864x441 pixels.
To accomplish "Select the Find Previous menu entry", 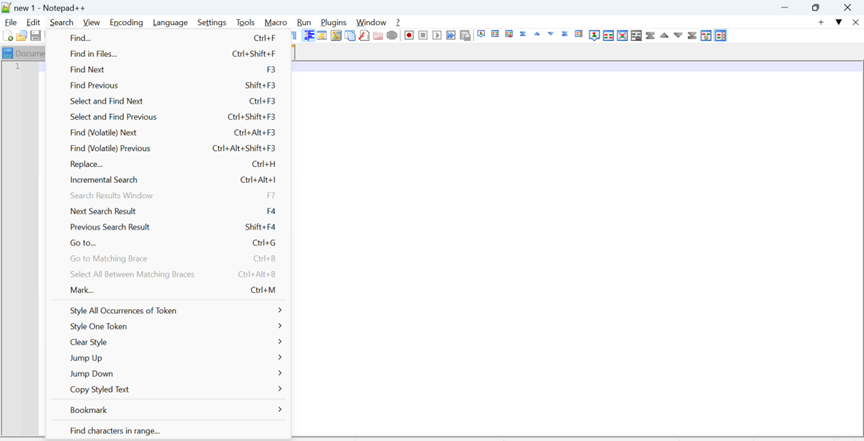I will pyautogui.click(x=169, y=85).
